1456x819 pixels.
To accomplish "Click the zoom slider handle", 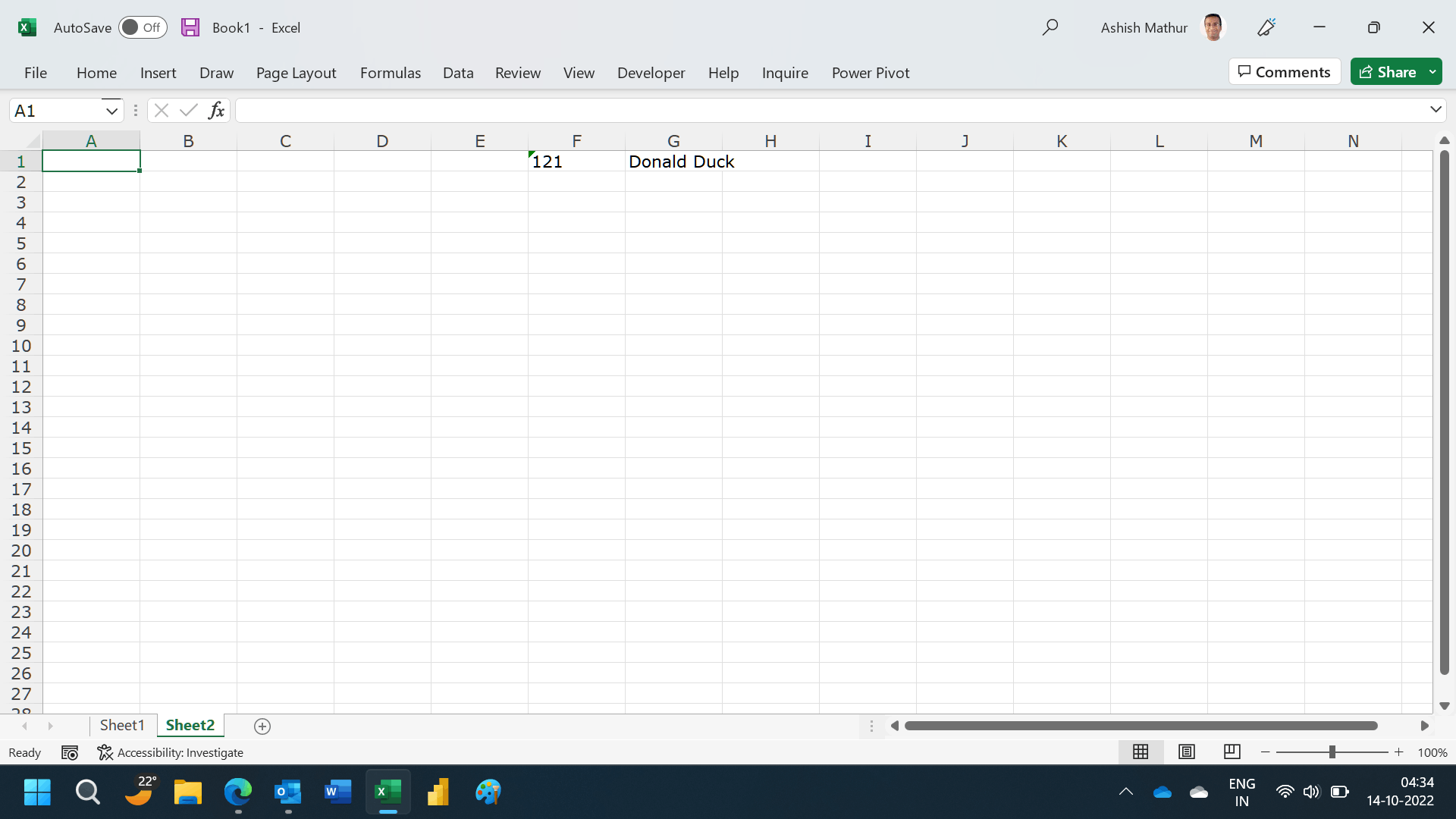I will click(1332, 752).
